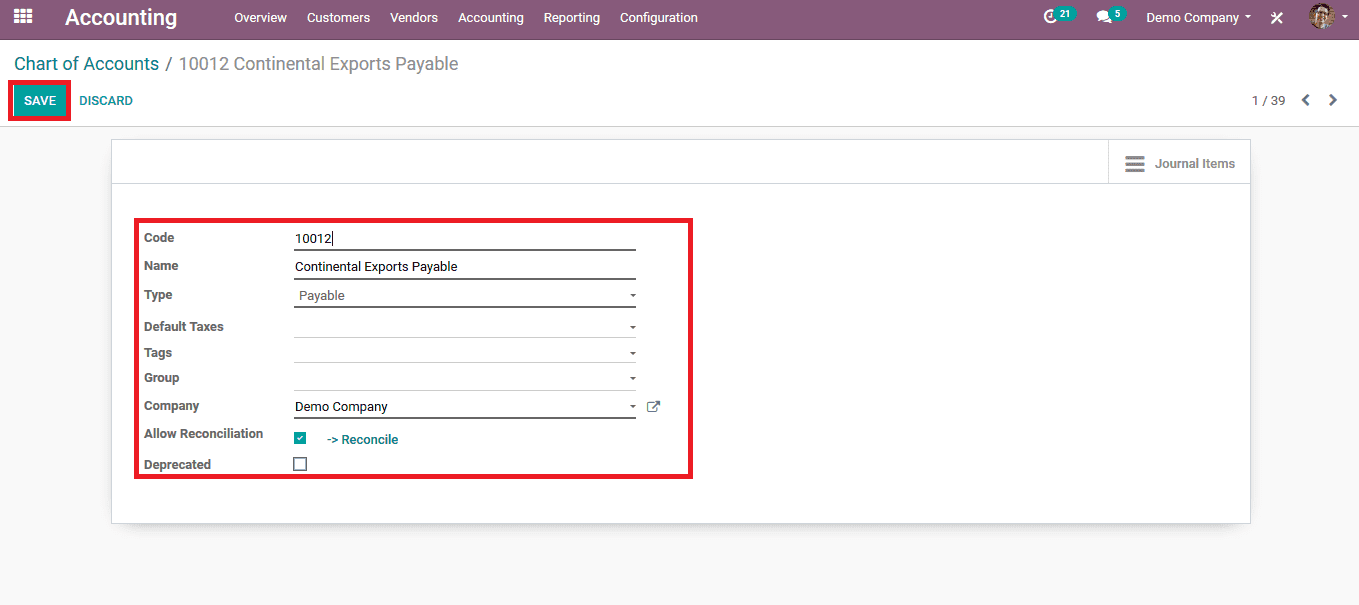Open Company external link icon
Viewport: 1359px width, 605px height.
click(x=653, y=407)
